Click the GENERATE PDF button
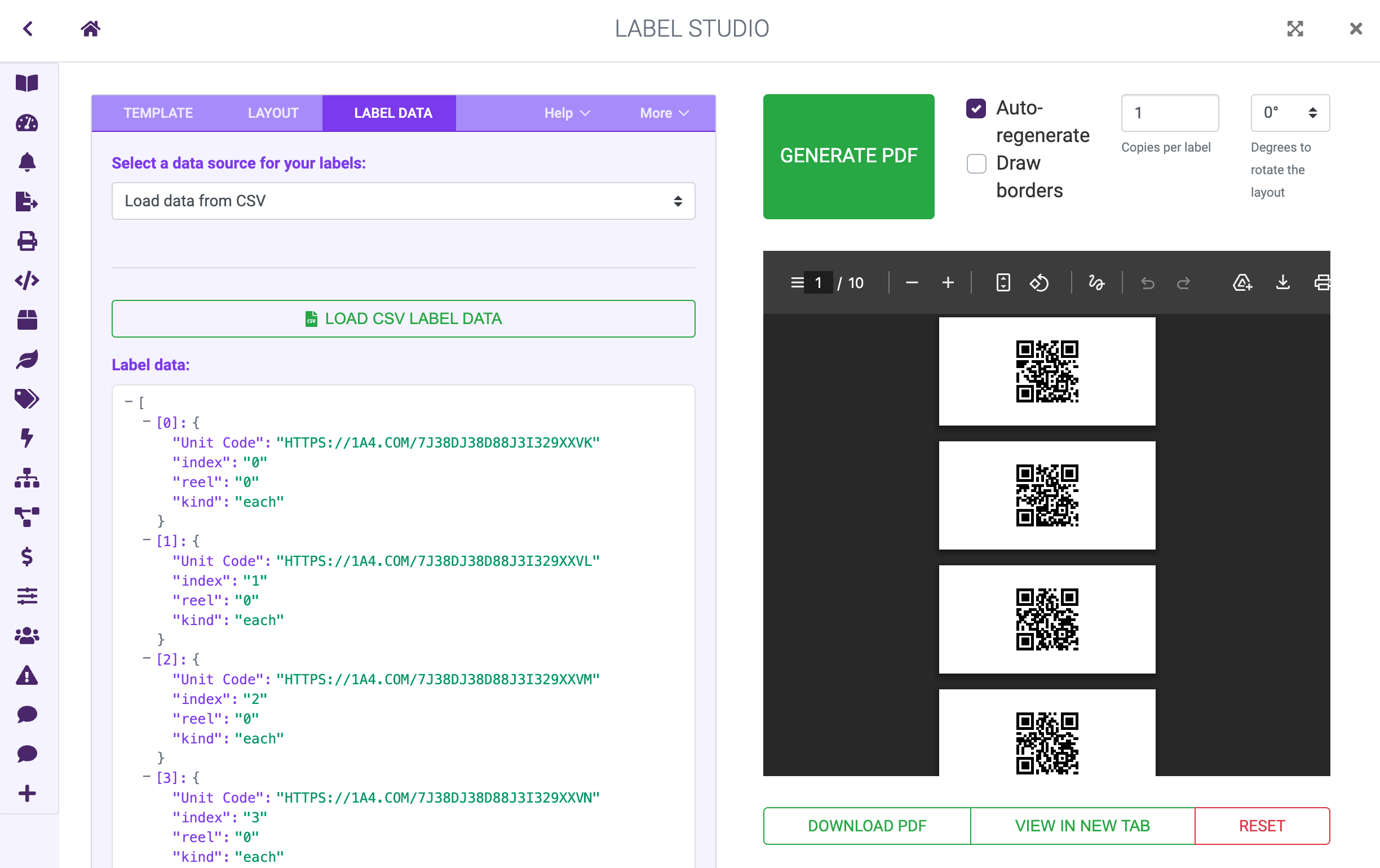Screen dimensions: 1380x868 pyautogui.click(x=848, y=157)
